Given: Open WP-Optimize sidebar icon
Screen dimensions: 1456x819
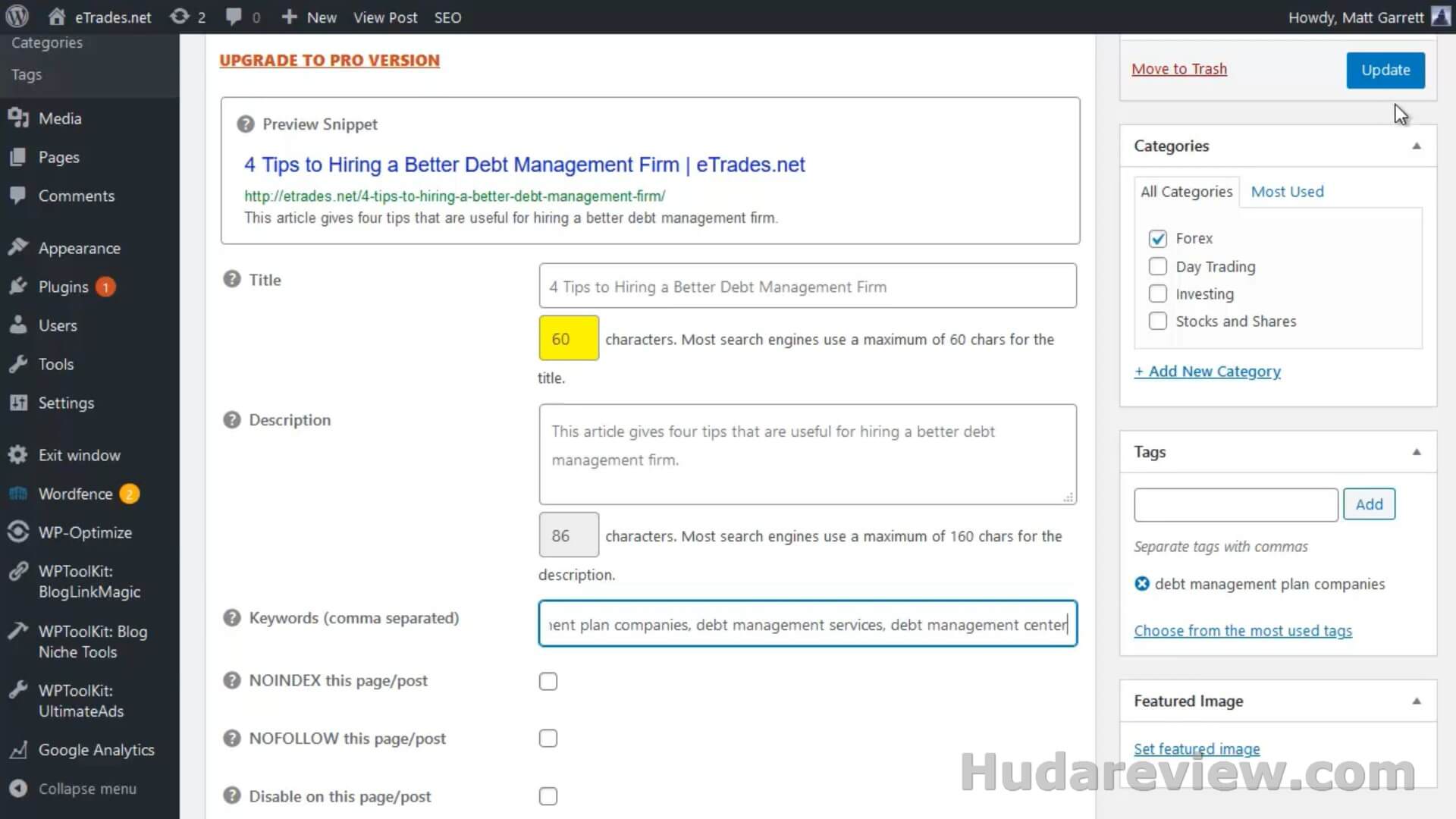Looking at the screenshot, I should pos(18,532).
